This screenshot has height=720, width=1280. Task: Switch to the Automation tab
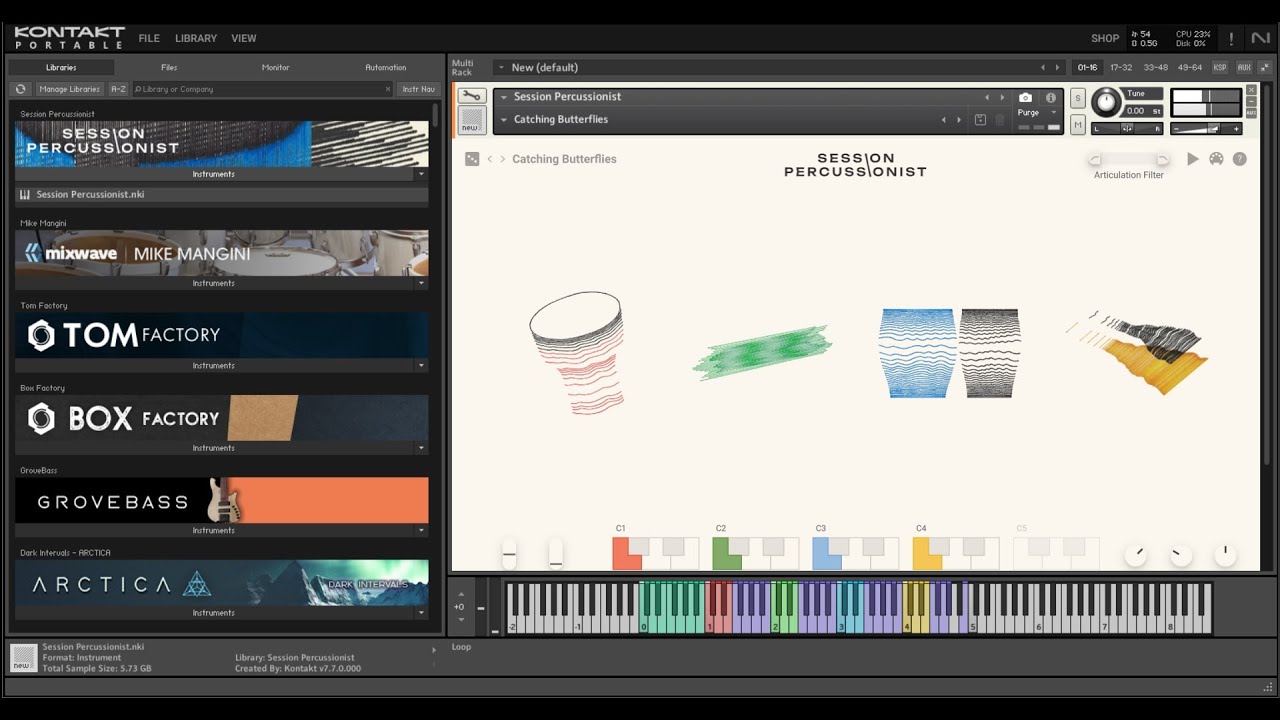385,67
